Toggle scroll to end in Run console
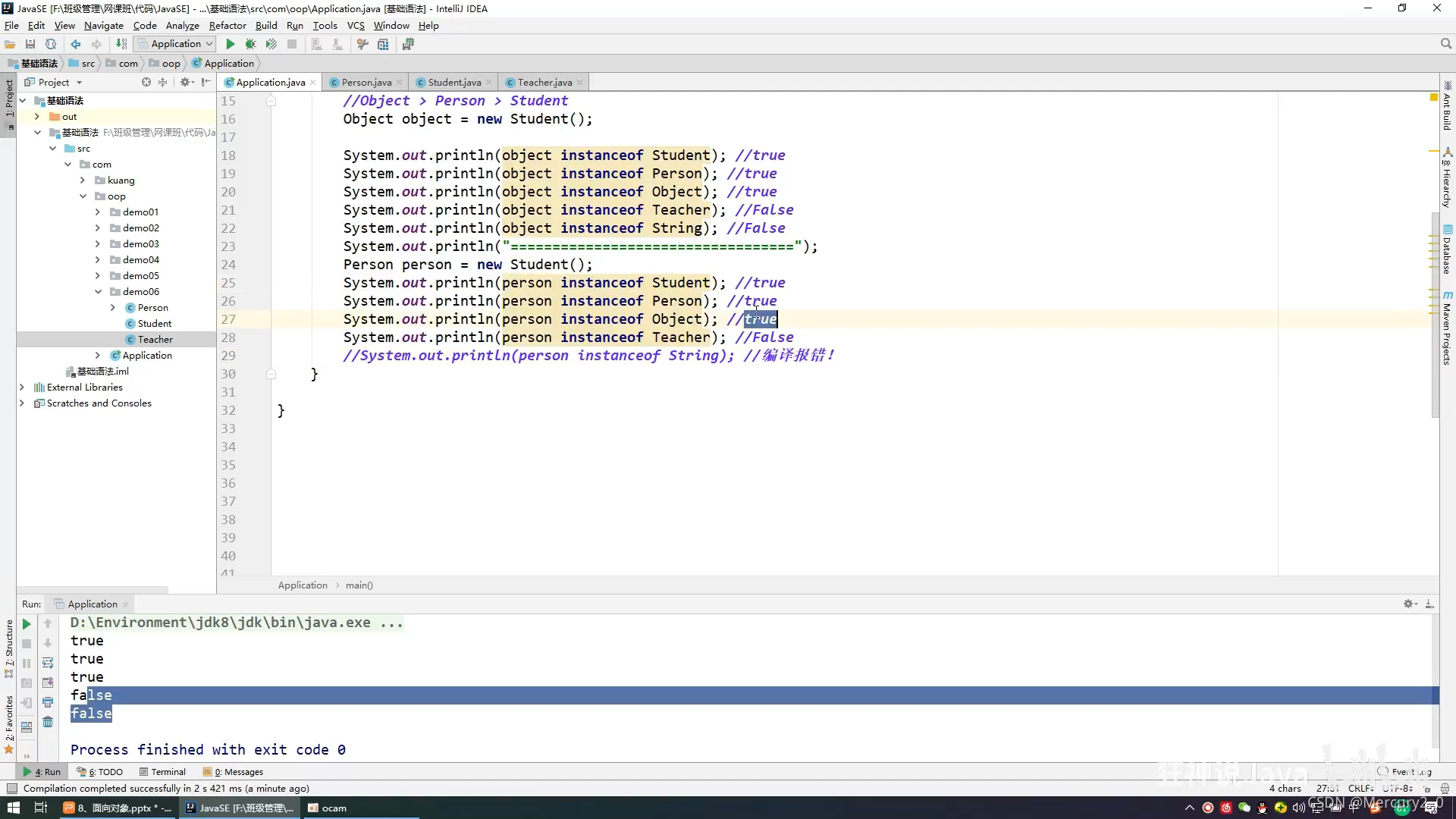The height and width of the screenshot is (819, 1456). pos(48,682)
